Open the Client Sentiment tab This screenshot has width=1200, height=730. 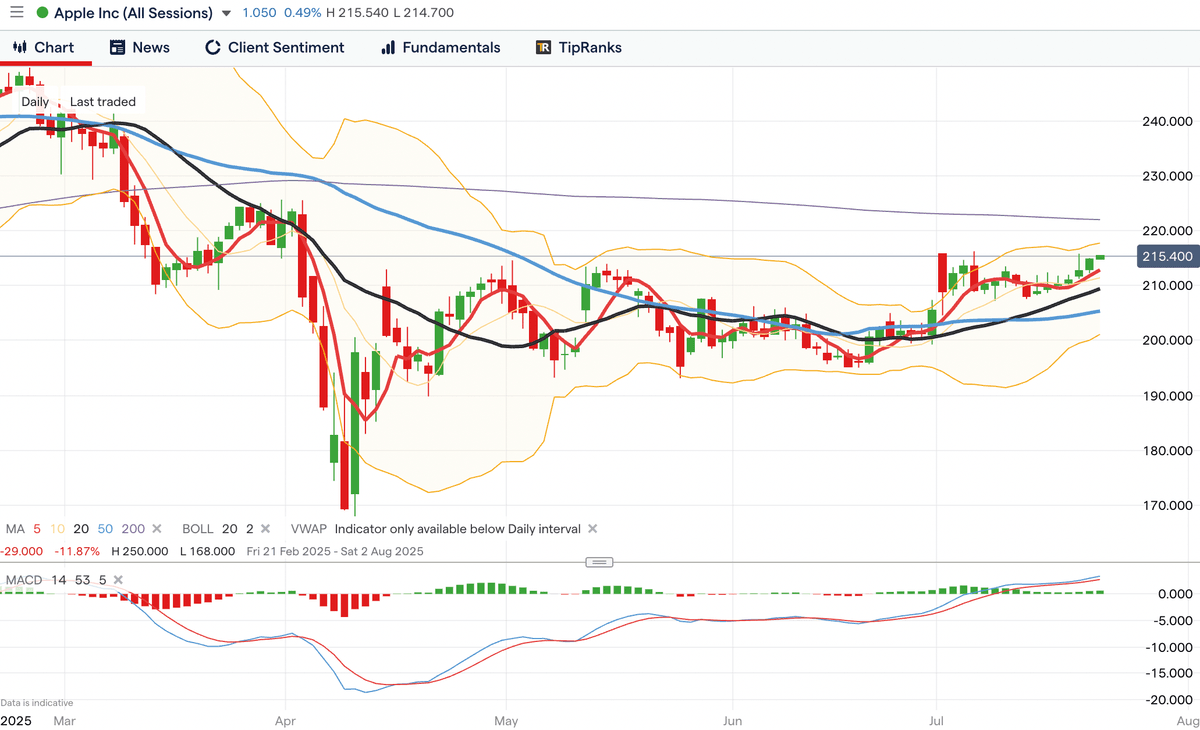coord(274,47)
